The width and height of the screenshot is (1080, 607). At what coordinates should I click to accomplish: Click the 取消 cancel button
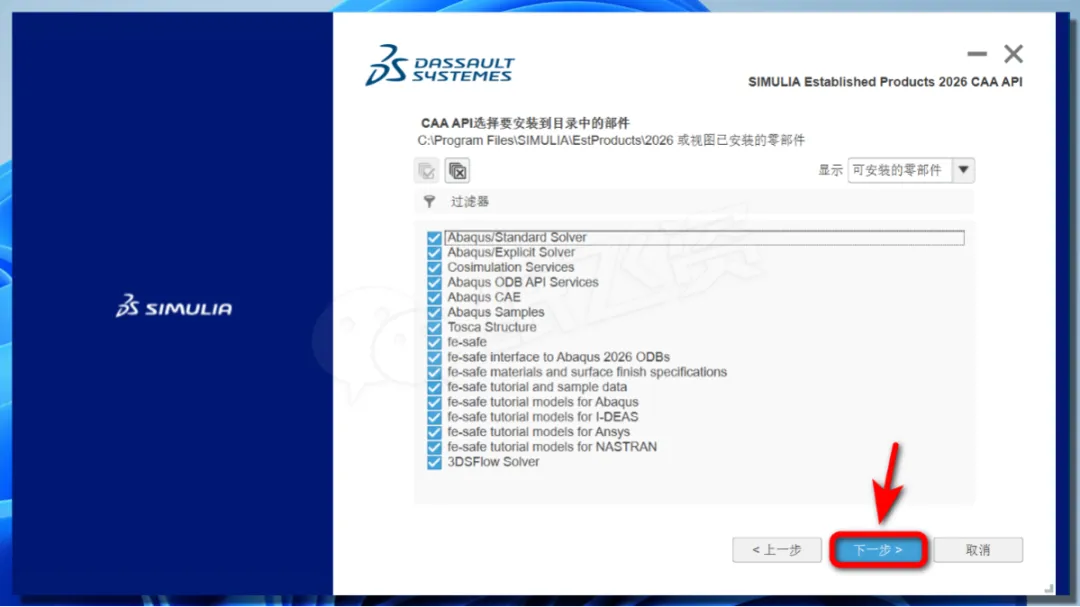(x=978, y=550)
